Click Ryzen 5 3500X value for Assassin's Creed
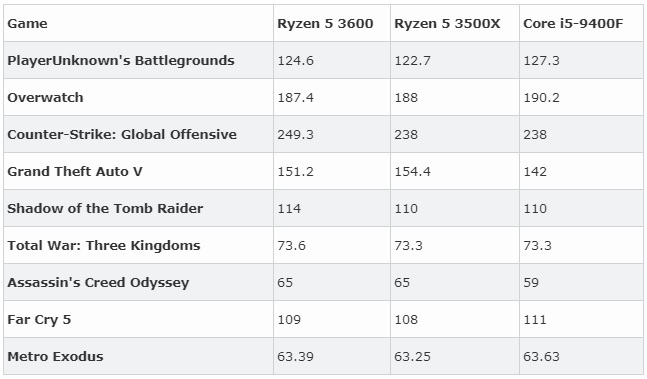The width and height of the screenshot is (647, 379). click(x=402, y=282)
